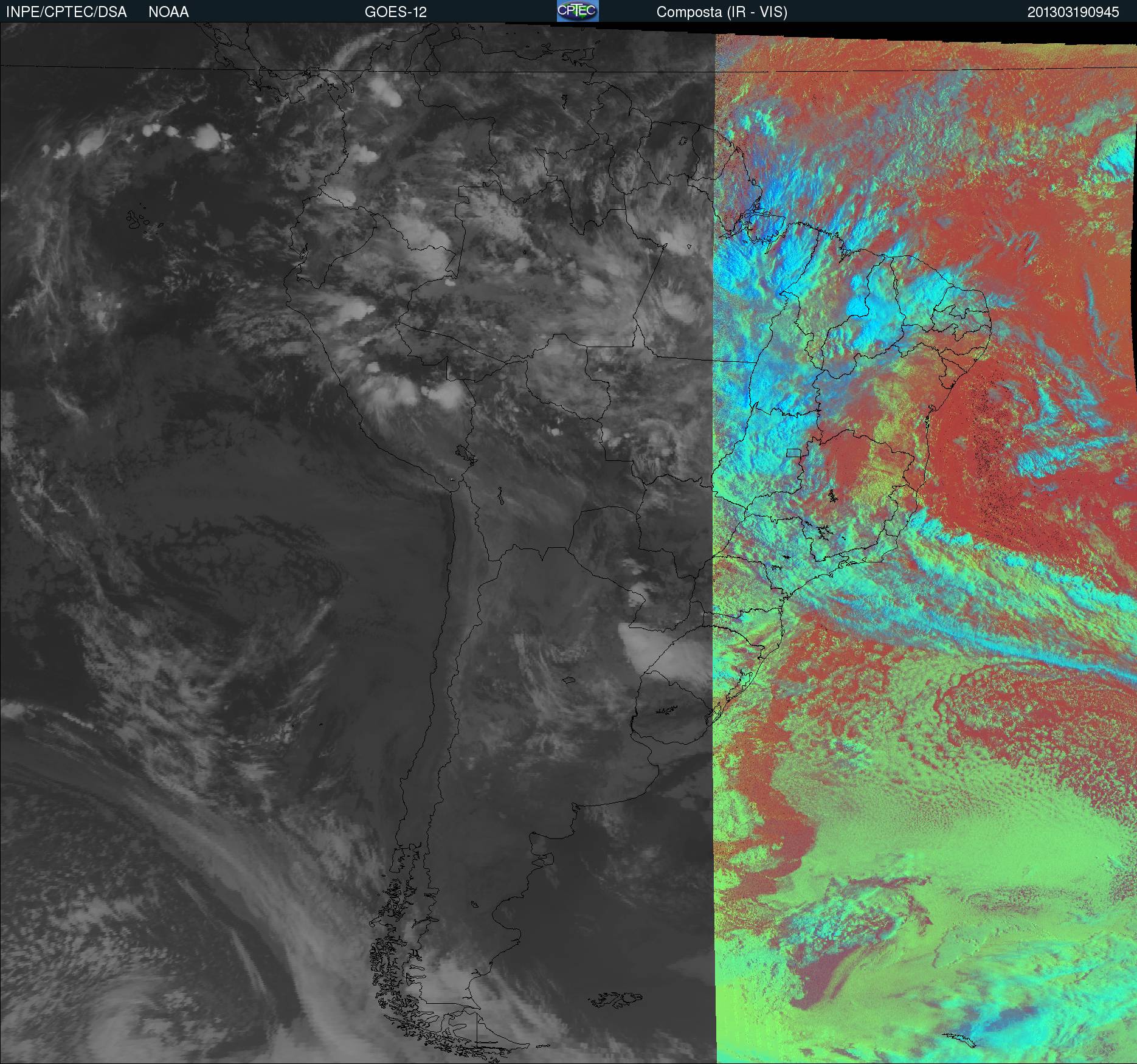Click the INPE/CPTEC/DSA header text

click(x=66, y=12)
